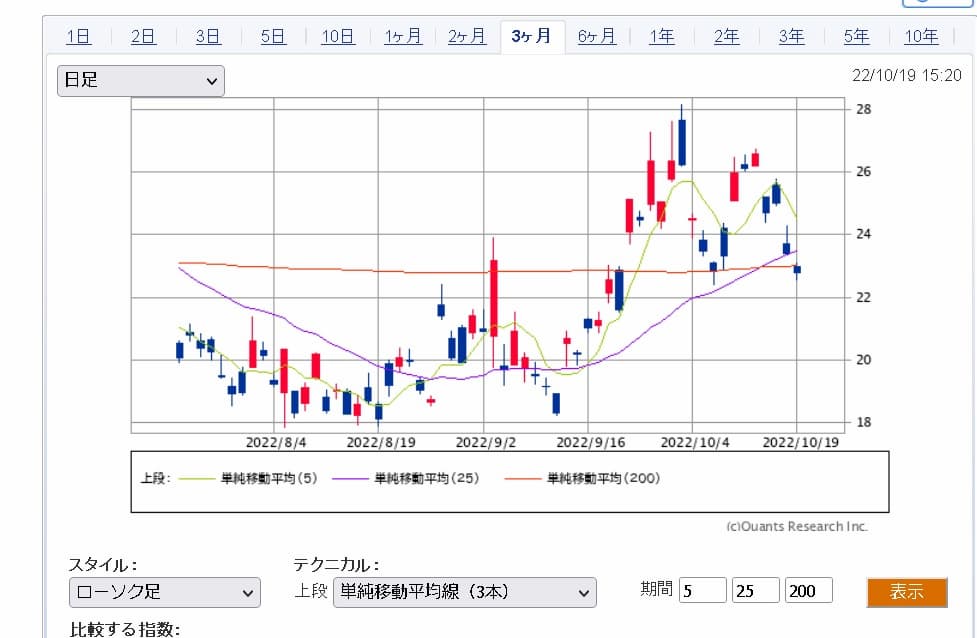Switch to the 1日 period tab
Screen dimensions: 977x638
click(x=79, y=37)
